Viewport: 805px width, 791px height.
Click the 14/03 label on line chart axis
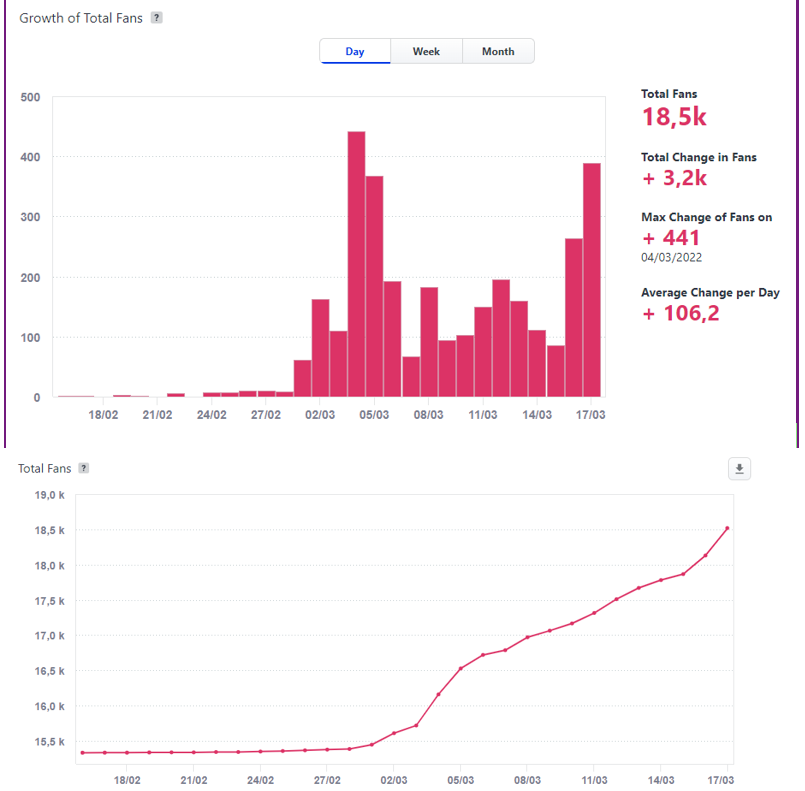[661, 780]
